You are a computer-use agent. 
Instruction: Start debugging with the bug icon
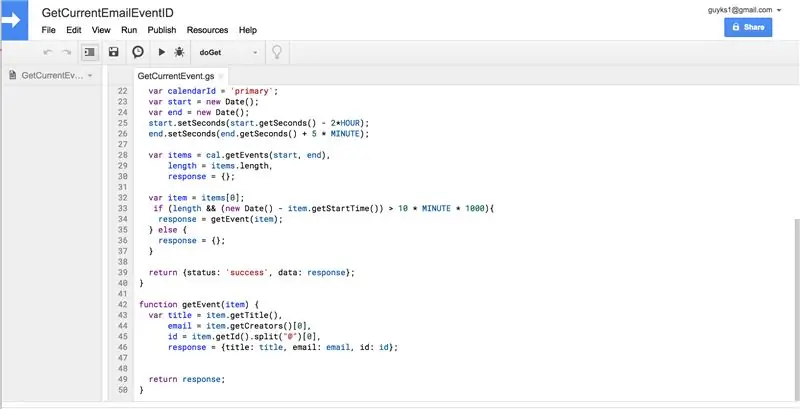[179, 52]
